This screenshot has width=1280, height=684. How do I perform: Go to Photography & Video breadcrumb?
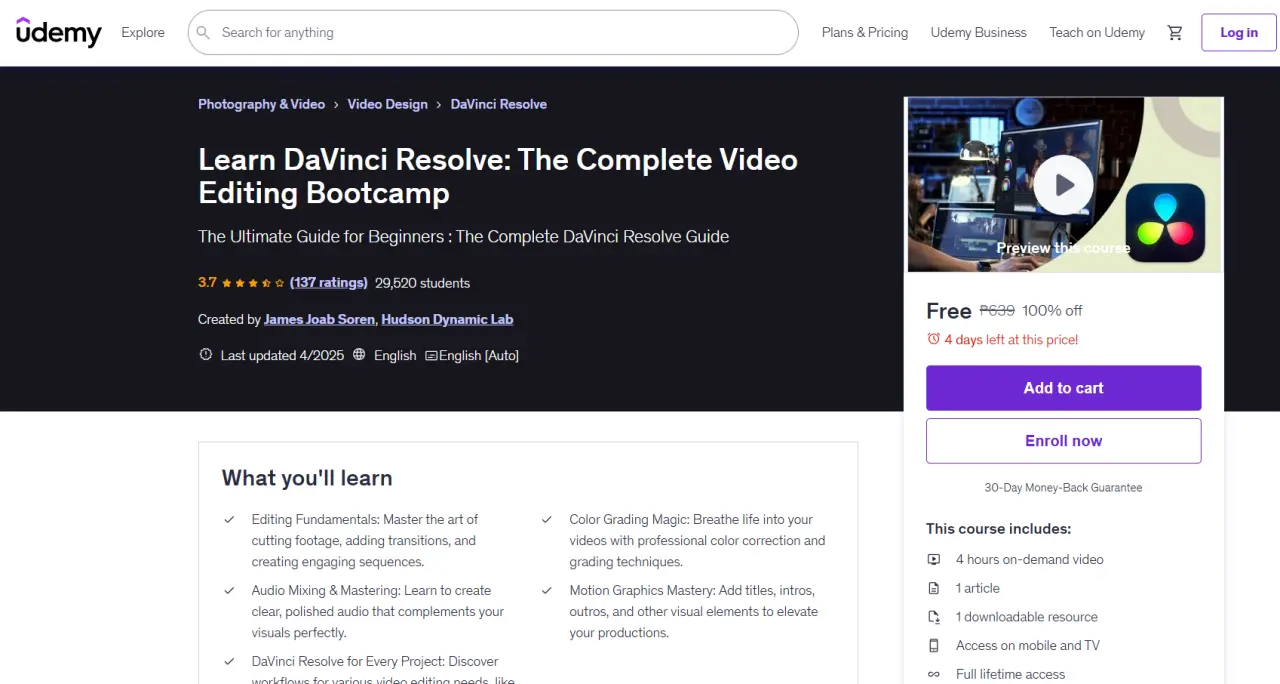point(261,104)
